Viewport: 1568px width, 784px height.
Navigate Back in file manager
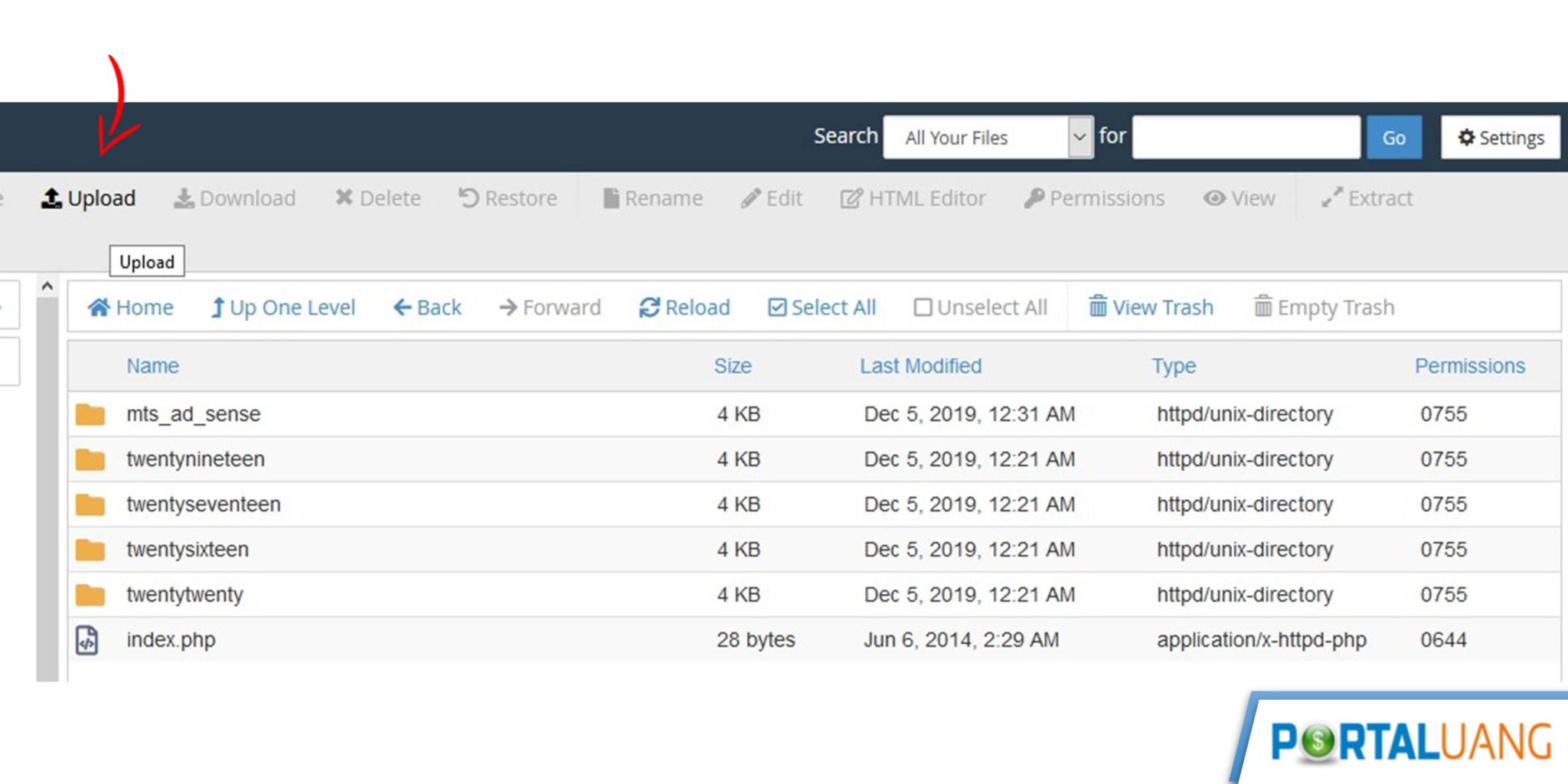(427, 307)
